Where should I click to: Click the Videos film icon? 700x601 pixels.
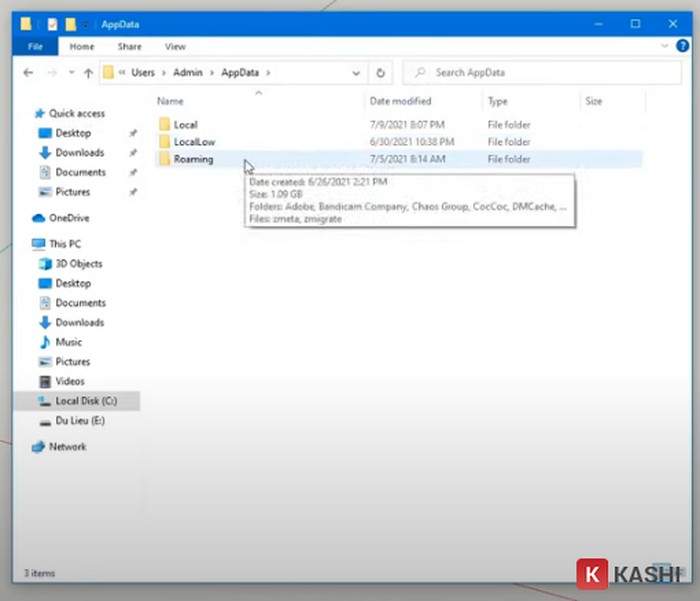point(45,381)
